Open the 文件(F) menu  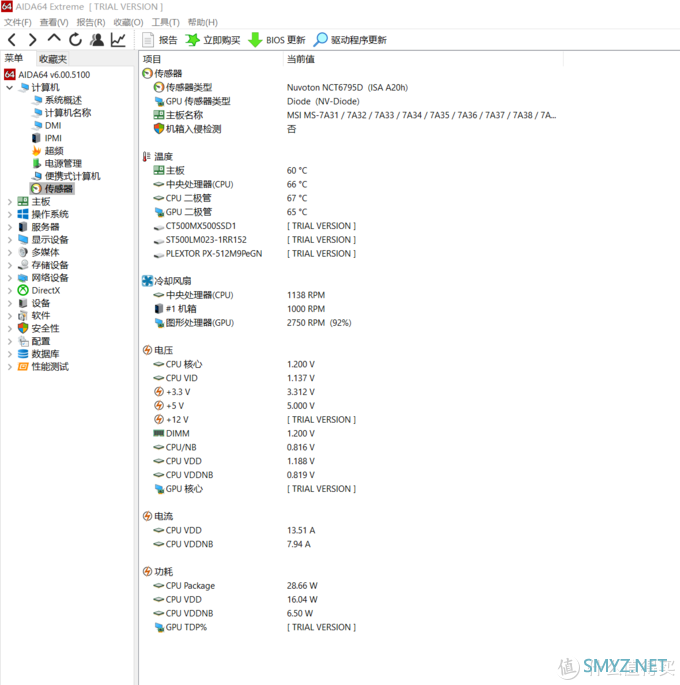(17, 22)
